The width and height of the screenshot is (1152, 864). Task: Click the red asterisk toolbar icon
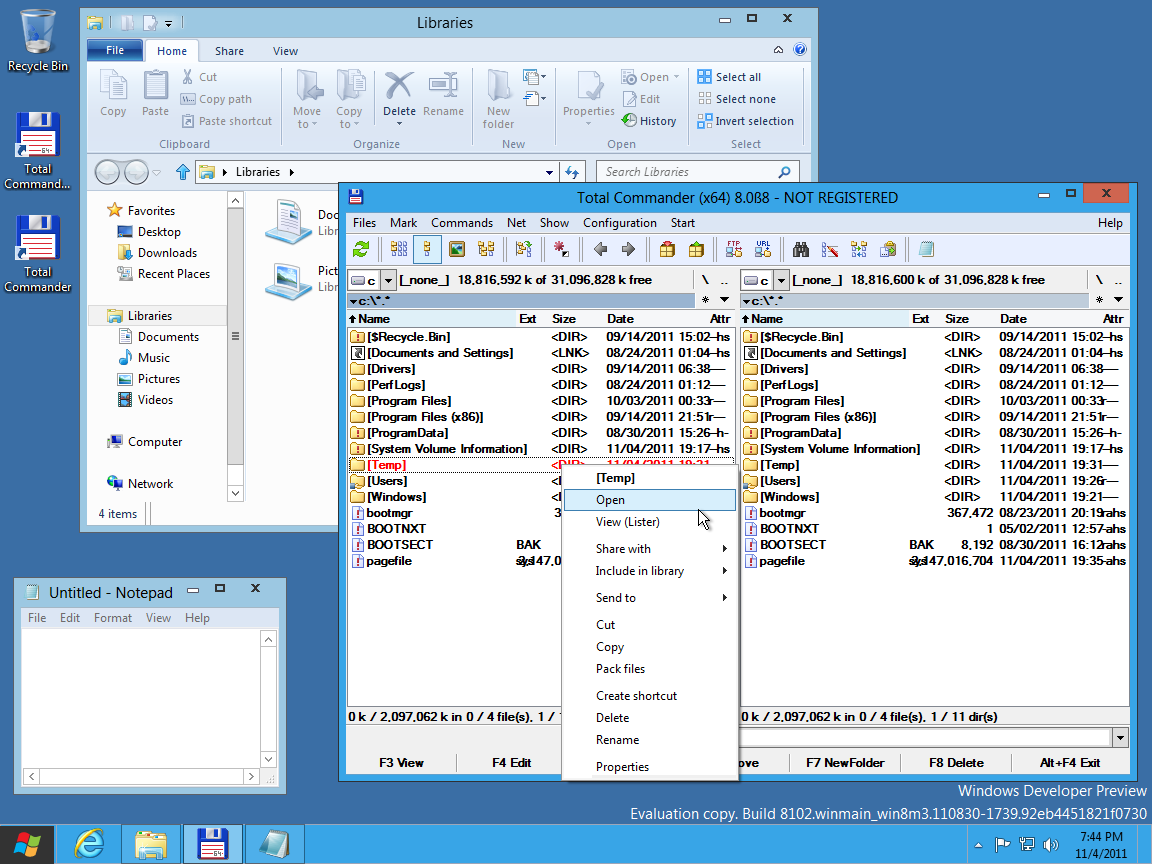(561, 250)
